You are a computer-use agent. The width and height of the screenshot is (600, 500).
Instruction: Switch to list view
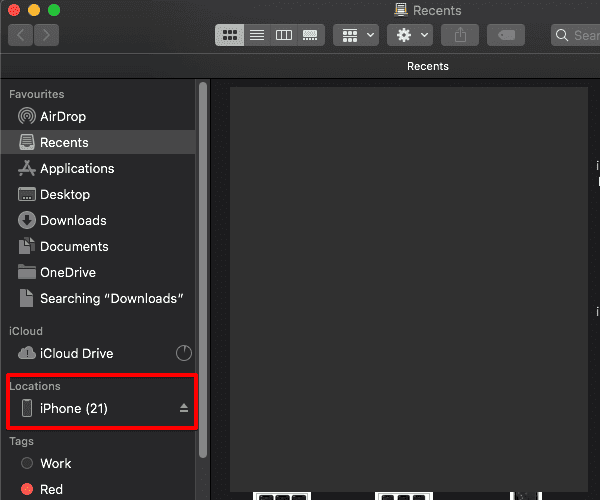pyautogui.click(x=257, y=35)
